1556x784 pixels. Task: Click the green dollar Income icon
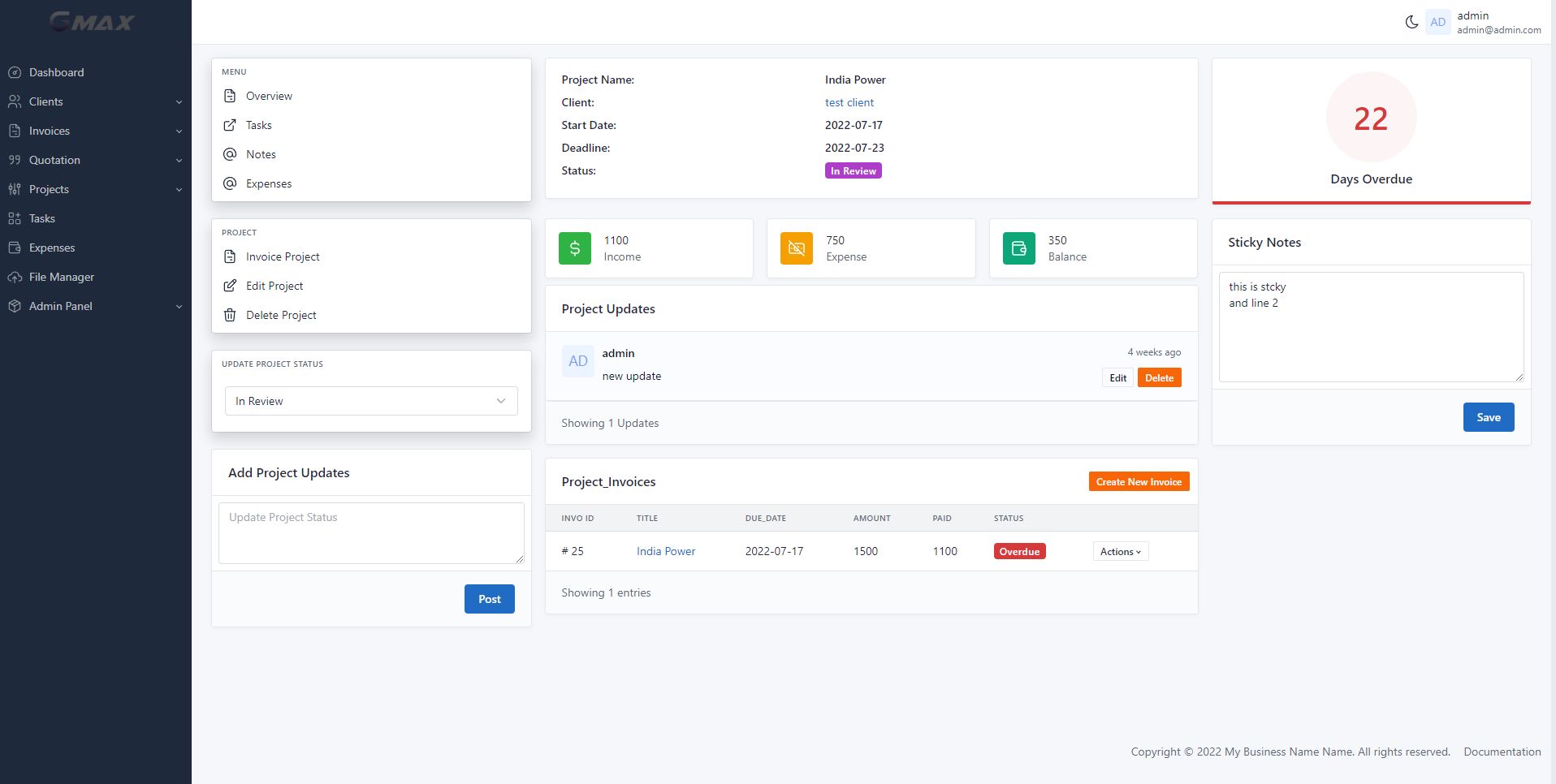575,248
